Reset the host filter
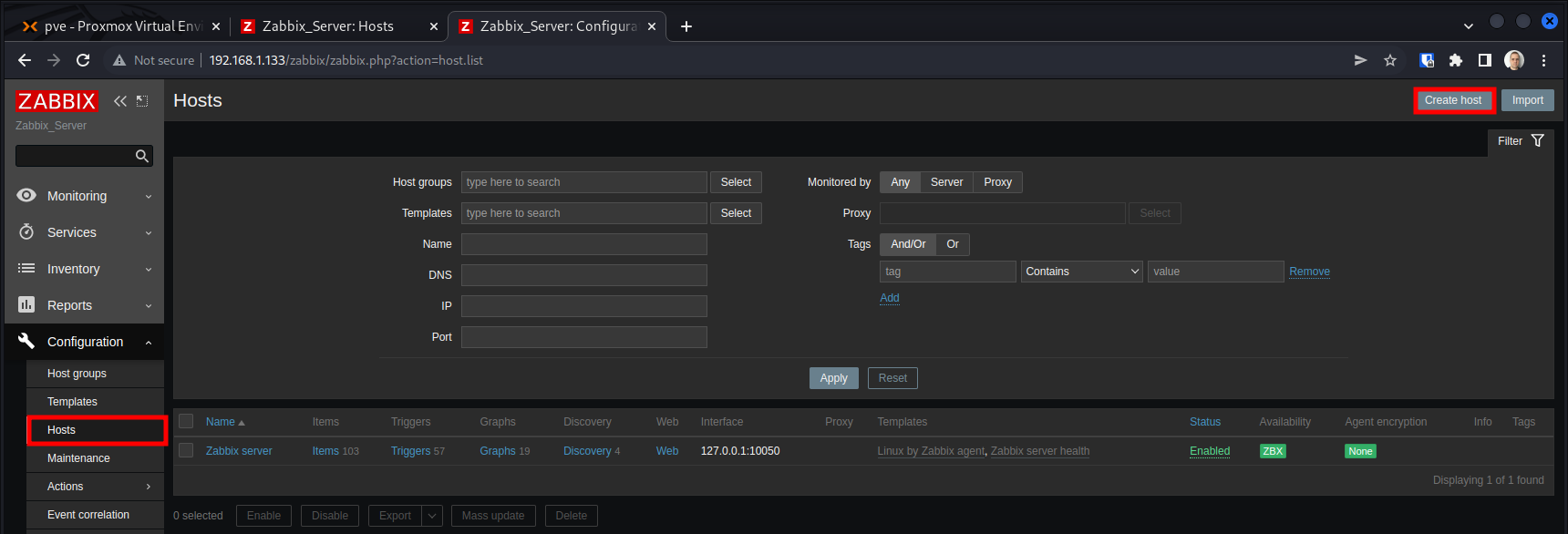 [x=892, y=378]
